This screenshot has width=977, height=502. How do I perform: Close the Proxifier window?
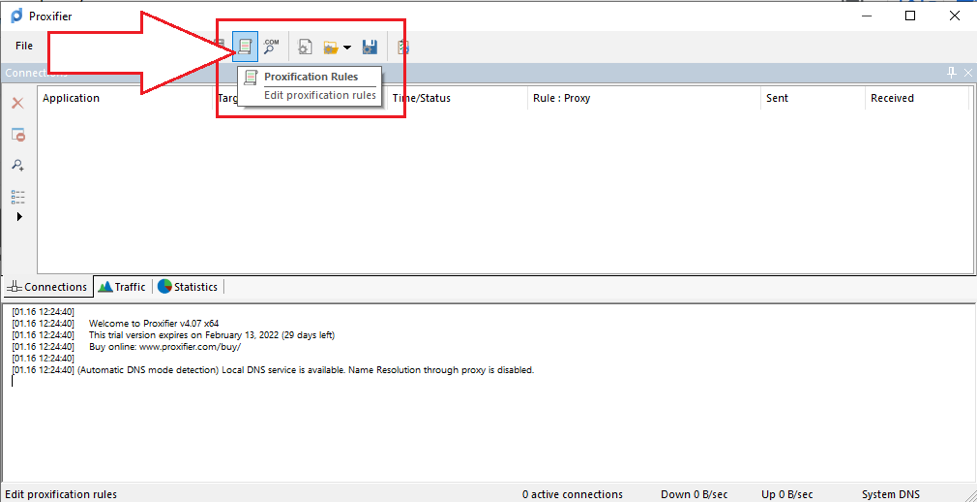[955, 16]
